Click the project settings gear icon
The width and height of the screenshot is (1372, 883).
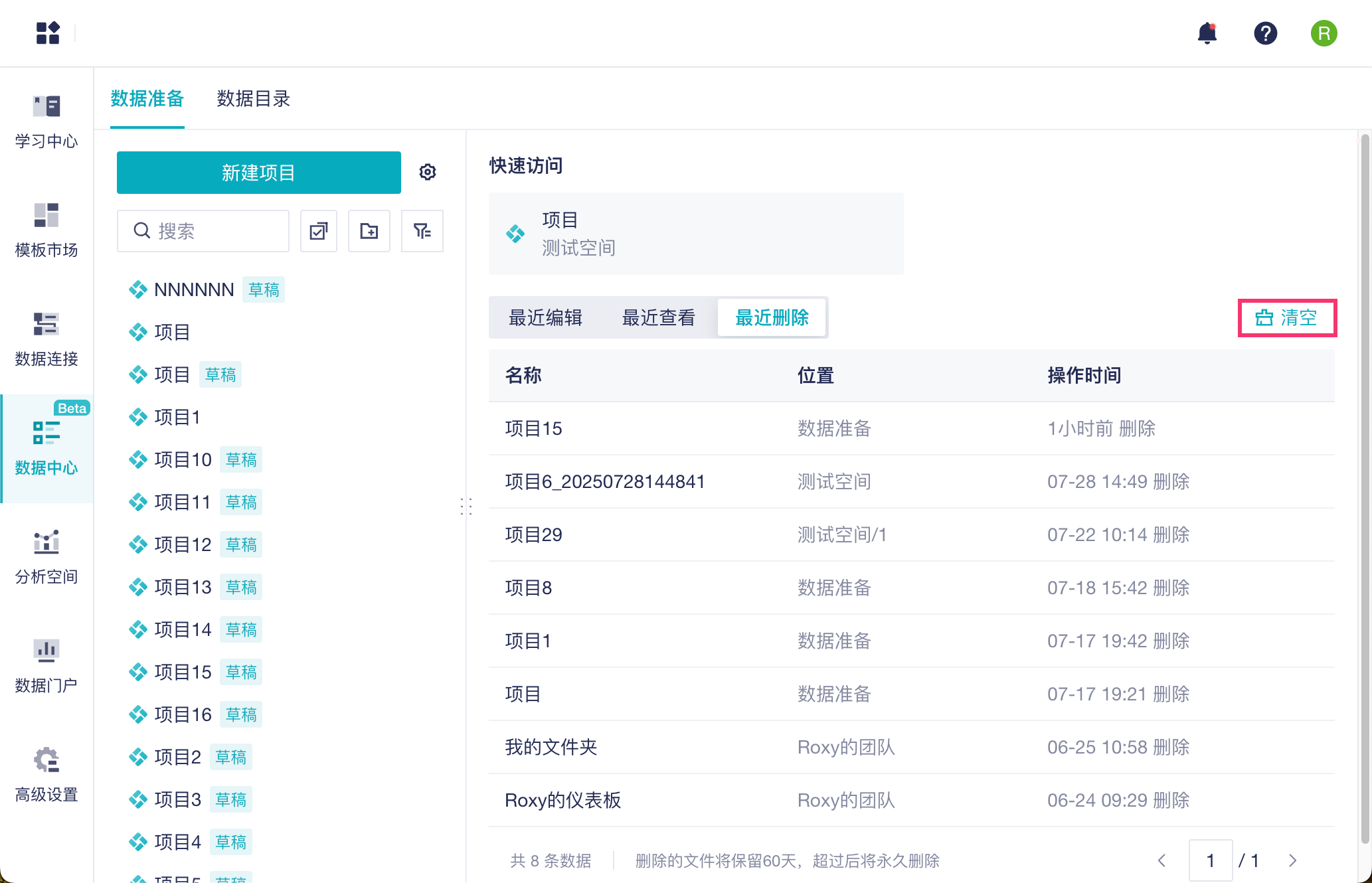(x=428, y=173)
